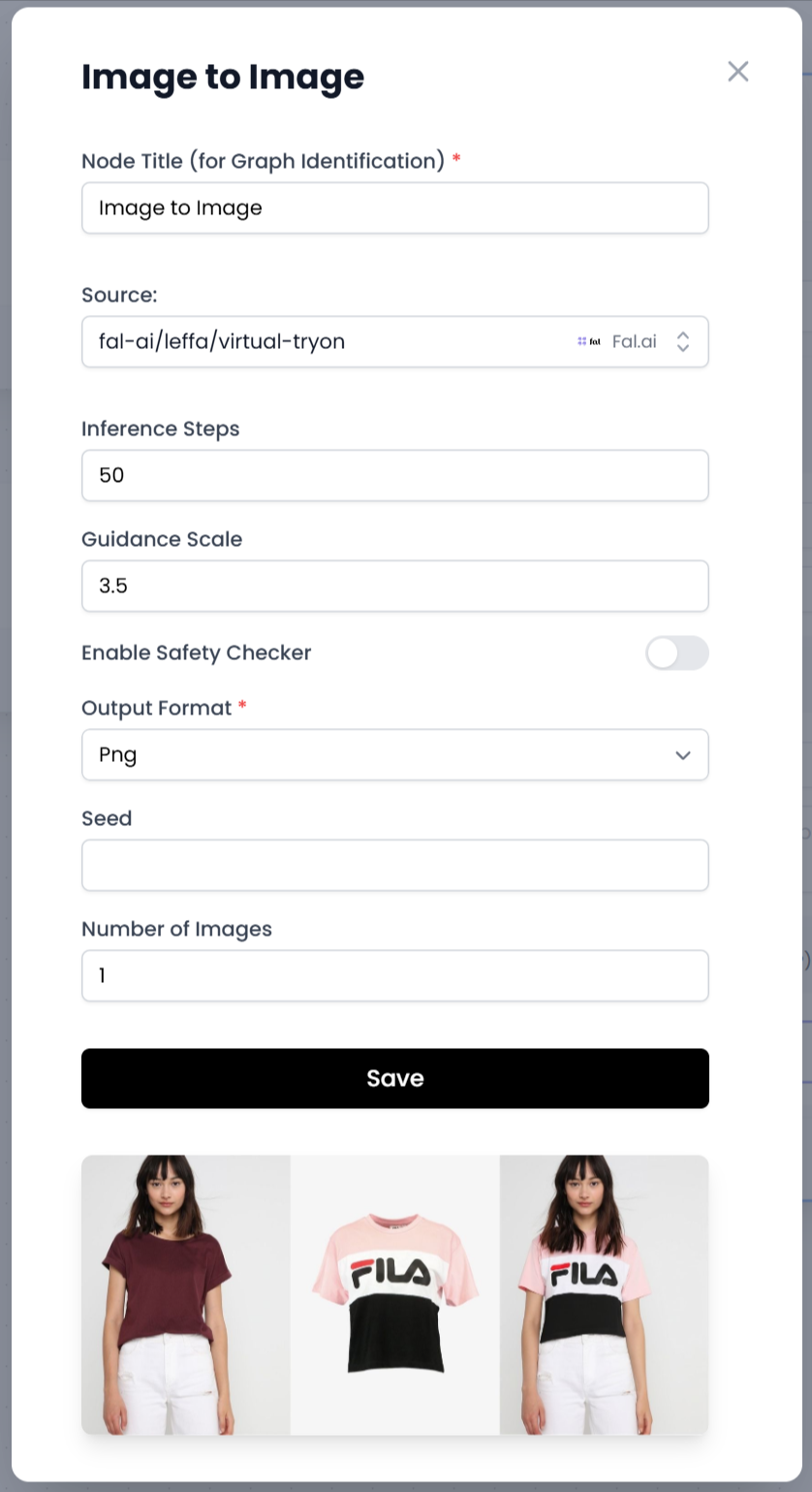Click the Enable Safety Checker label
Image resolution: width=812 pixels, height=1492 pixels.
[197, 653]
